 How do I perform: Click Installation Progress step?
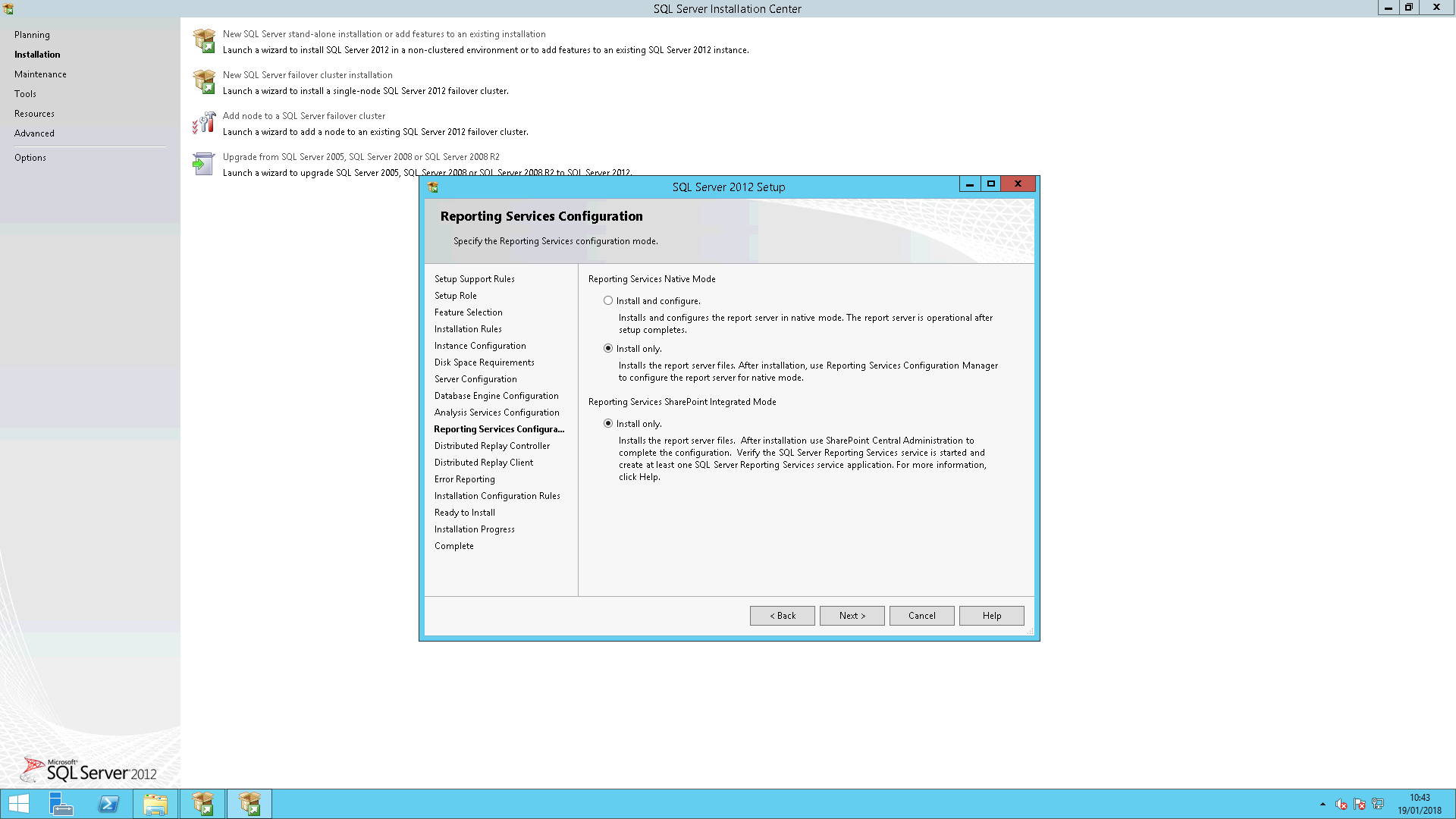475,529
